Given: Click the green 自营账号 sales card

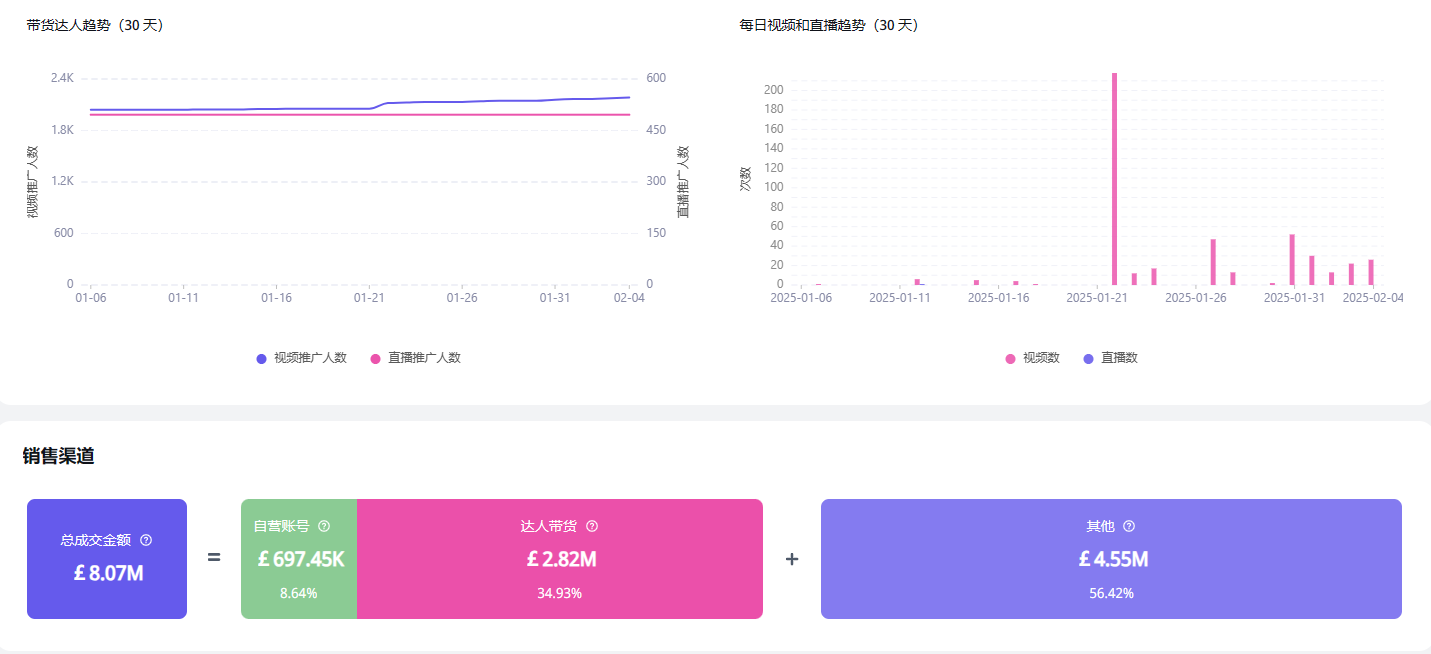Looking at the screenshot, I should tap(299, 558).
